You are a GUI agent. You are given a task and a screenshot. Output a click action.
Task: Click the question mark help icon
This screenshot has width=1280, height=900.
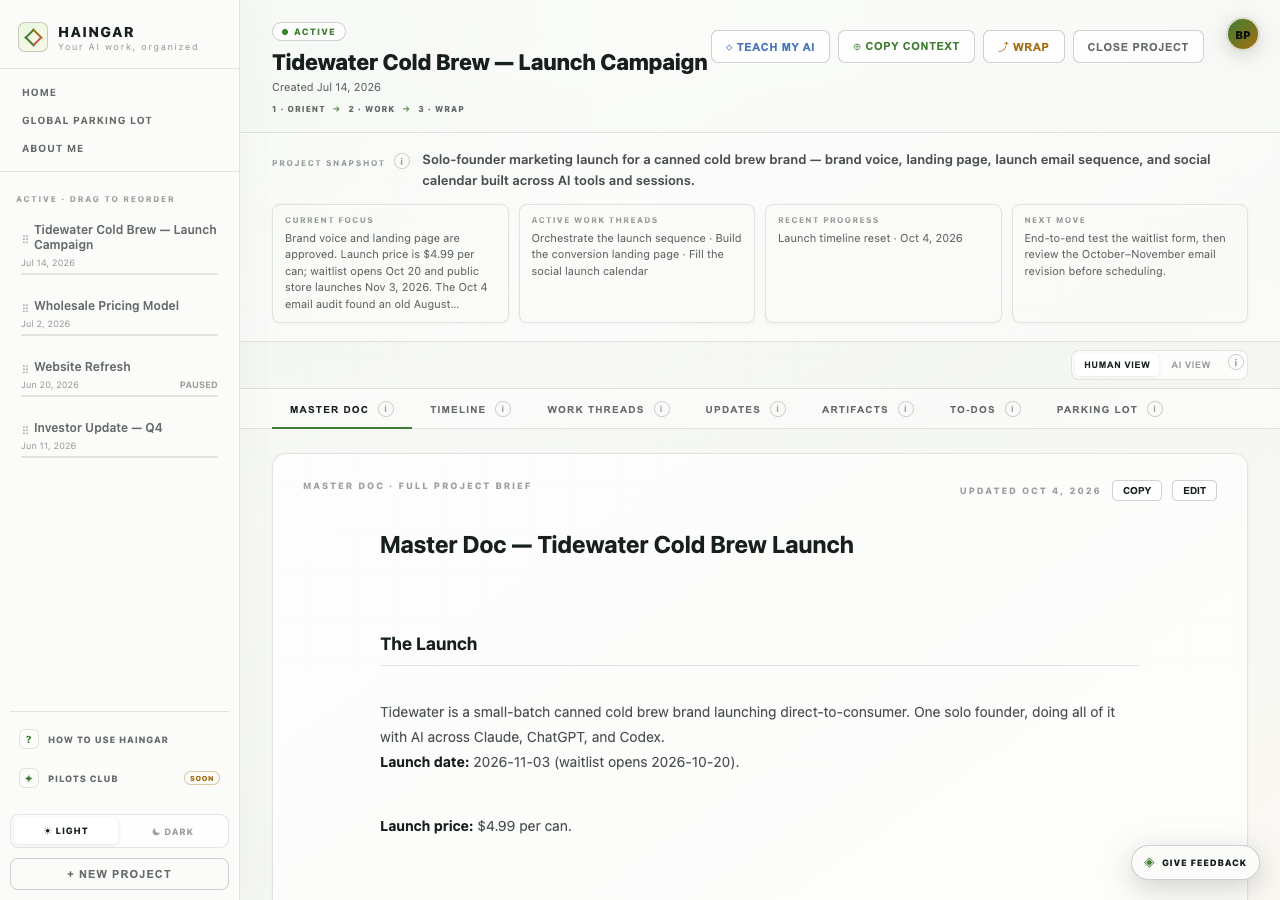[x=29, y=739]
